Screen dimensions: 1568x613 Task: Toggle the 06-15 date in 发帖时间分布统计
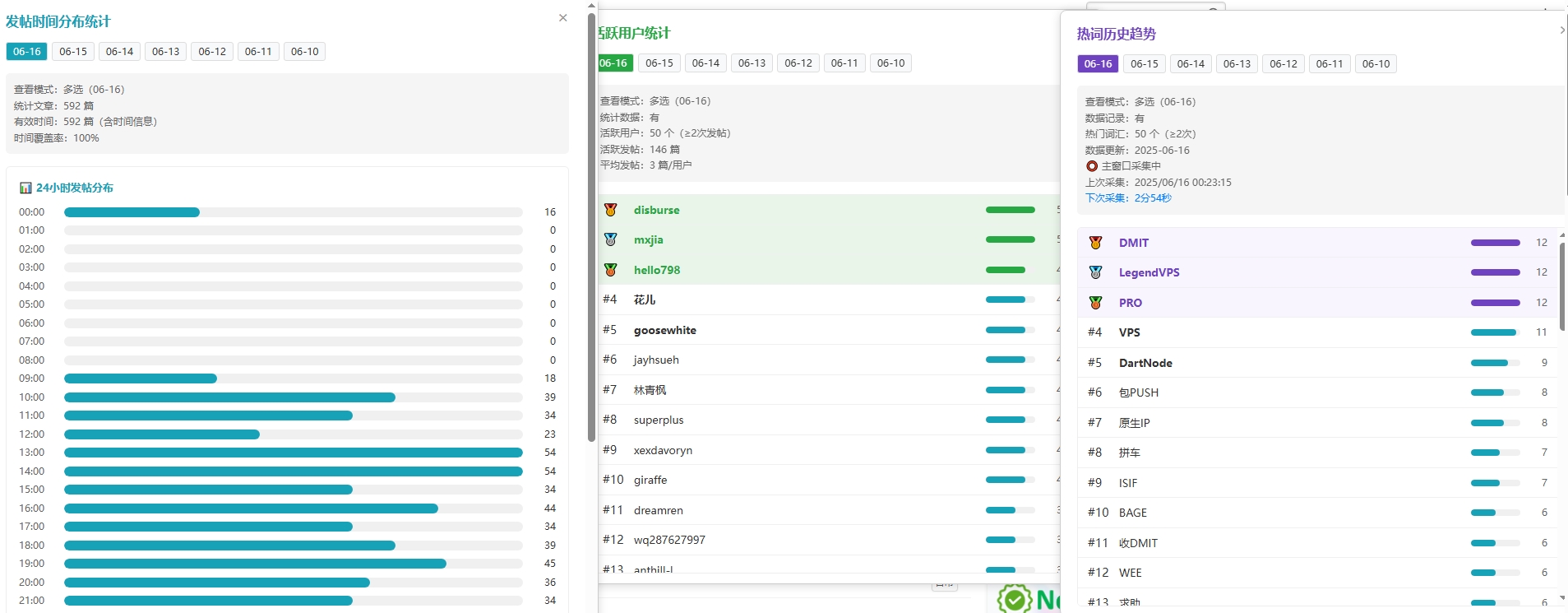tap(73, 51)
